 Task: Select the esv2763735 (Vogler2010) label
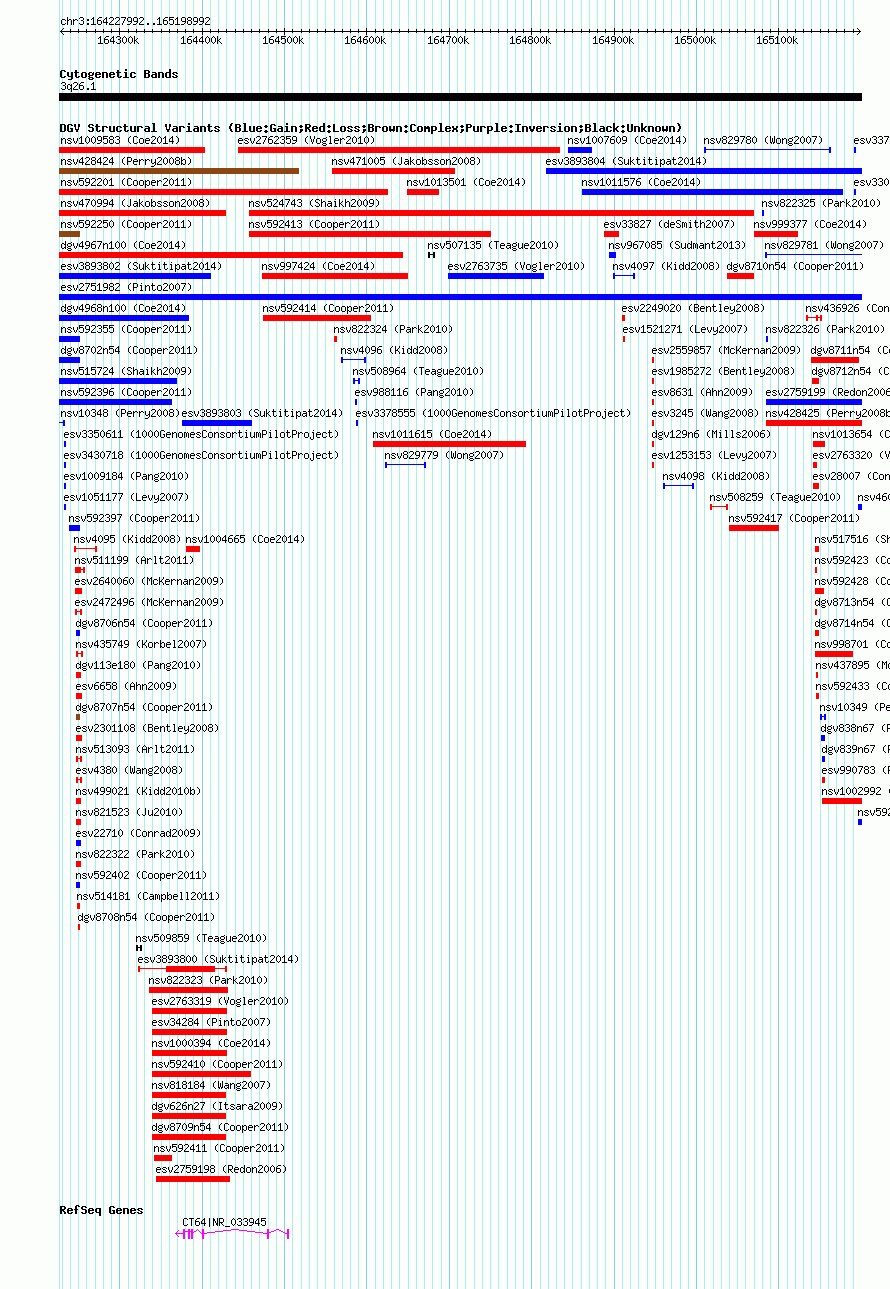pos(516,266)
